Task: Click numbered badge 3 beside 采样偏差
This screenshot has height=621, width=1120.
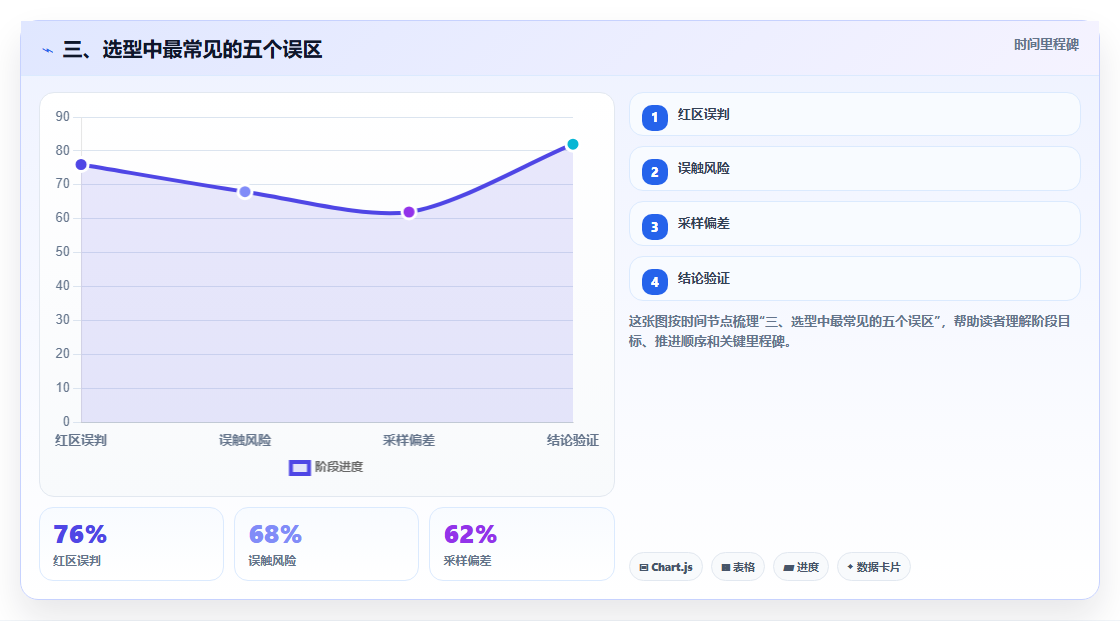Action: 654,227
